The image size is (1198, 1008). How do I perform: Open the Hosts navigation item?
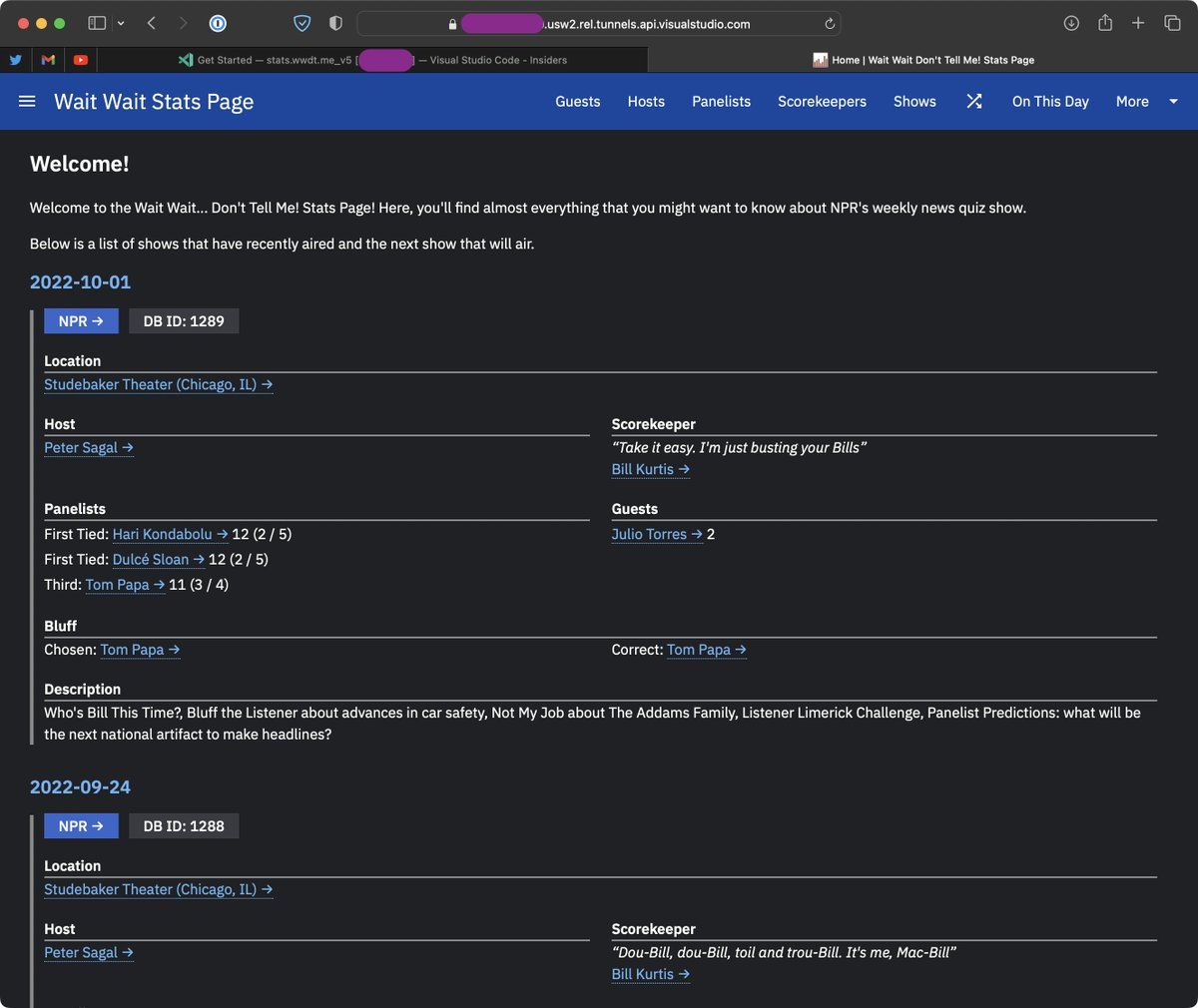(x=646, y=102)
